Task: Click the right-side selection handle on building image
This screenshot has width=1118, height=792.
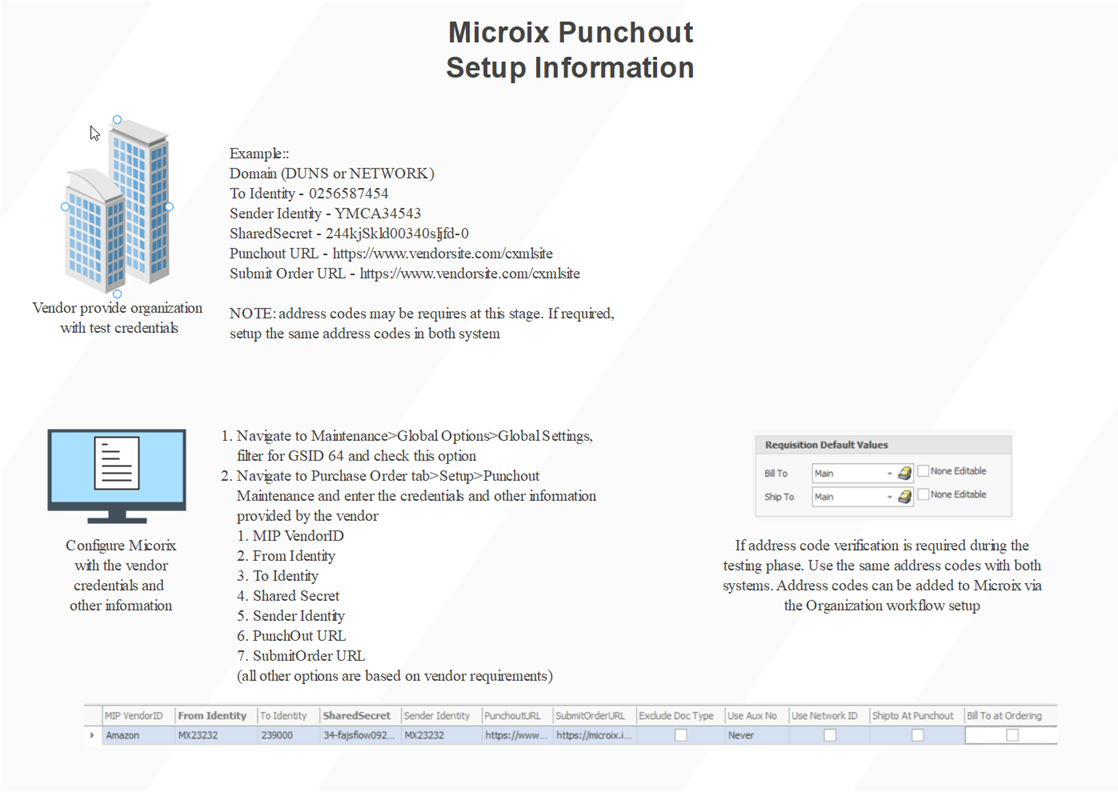Action: click(x=169, y=207)
